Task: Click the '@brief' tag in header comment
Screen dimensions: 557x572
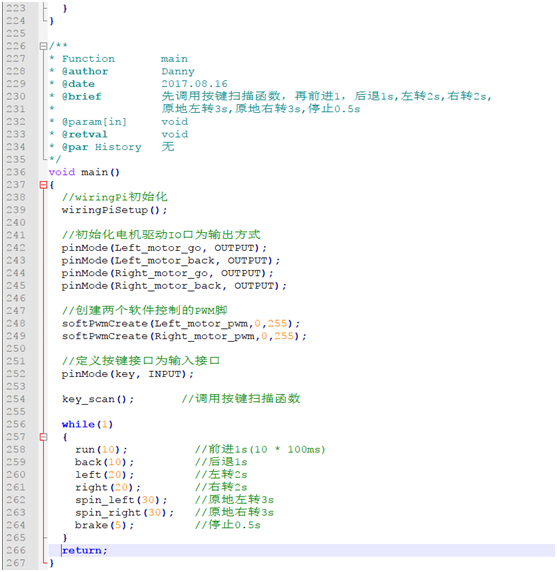Action: tap(81, 97)
